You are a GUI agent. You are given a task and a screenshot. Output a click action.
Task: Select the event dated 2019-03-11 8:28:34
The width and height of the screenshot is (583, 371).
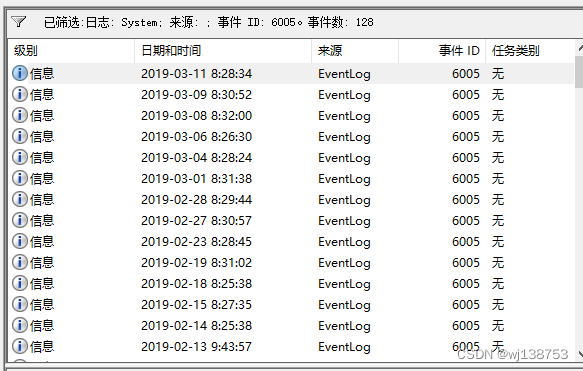click(291, 73)
